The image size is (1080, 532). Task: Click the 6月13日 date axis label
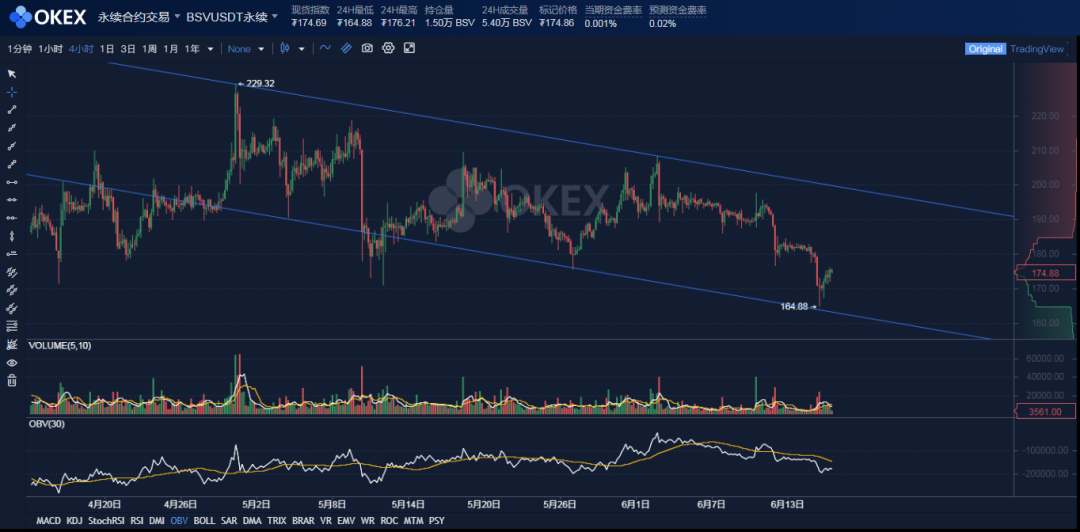coord(787,504)
